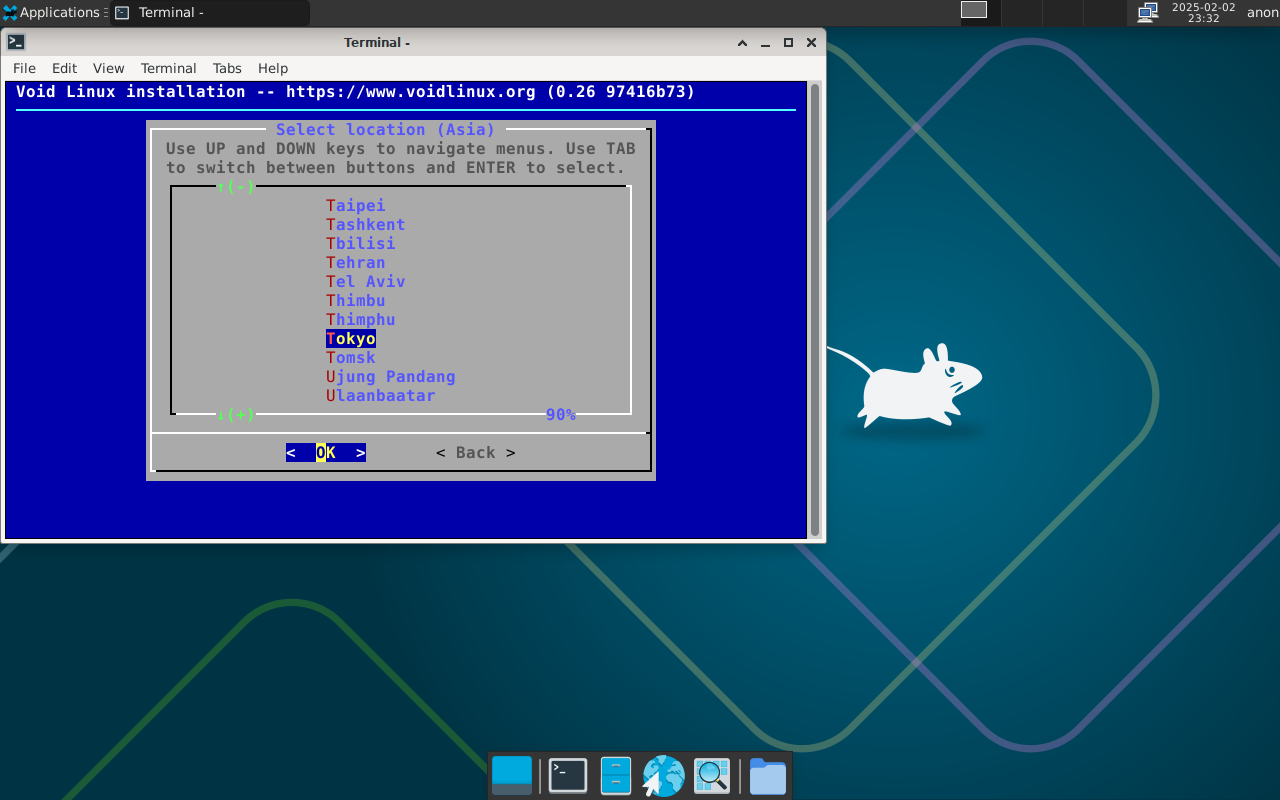Launch the Web Browser from the dock
The height and width of the screenshot is (800, 1280).
(x=663, y=775)
